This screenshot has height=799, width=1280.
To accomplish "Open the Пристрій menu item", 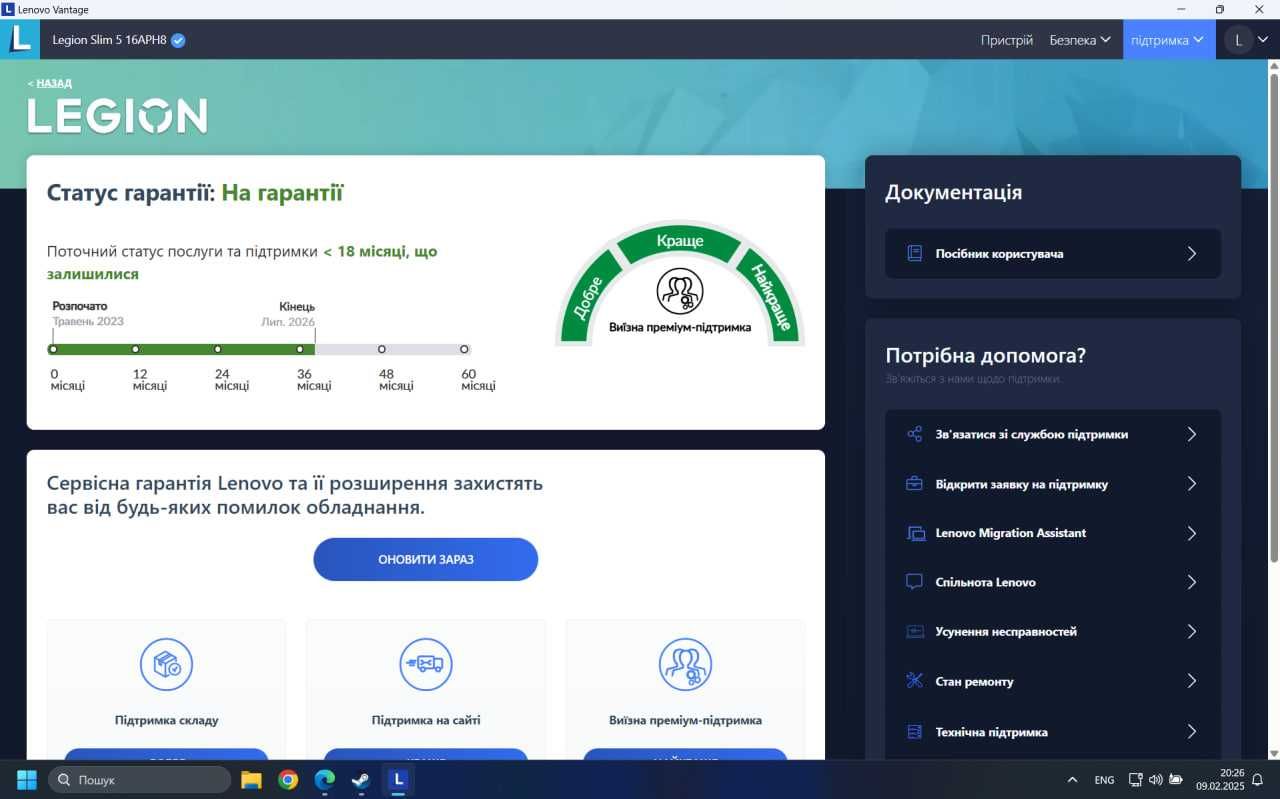I will pos(1007,40).
